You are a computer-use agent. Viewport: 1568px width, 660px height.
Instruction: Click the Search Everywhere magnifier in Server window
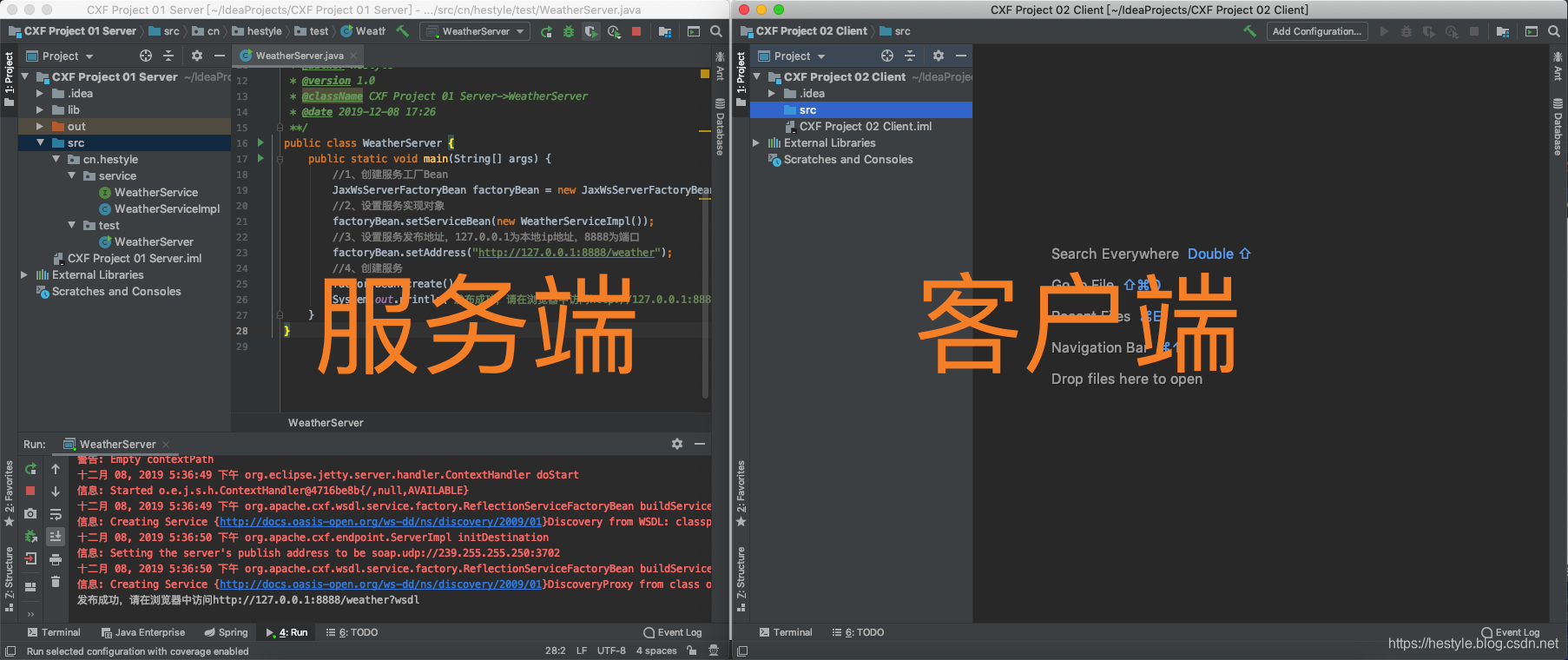[x=716, y=31]
